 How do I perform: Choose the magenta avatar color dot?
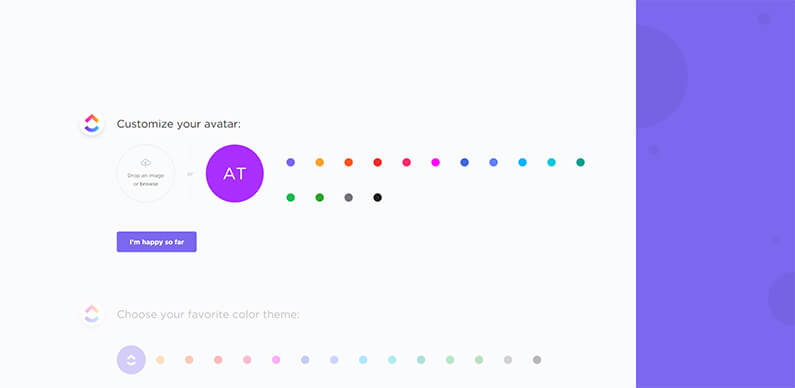tap(436, 162)
